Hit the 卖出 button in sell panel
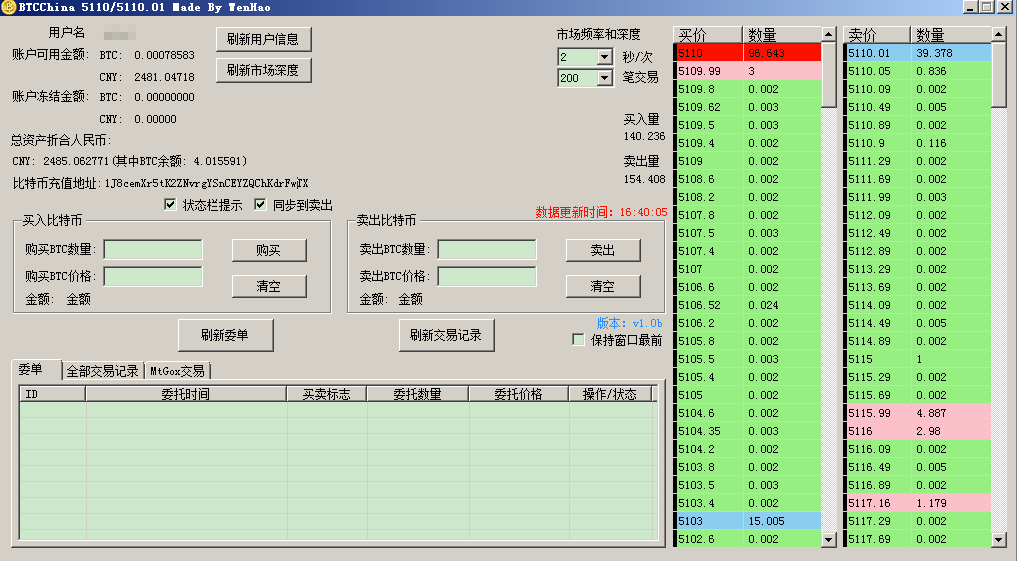The height and width of the screenshot is (561, 1017). click(602, 250)
